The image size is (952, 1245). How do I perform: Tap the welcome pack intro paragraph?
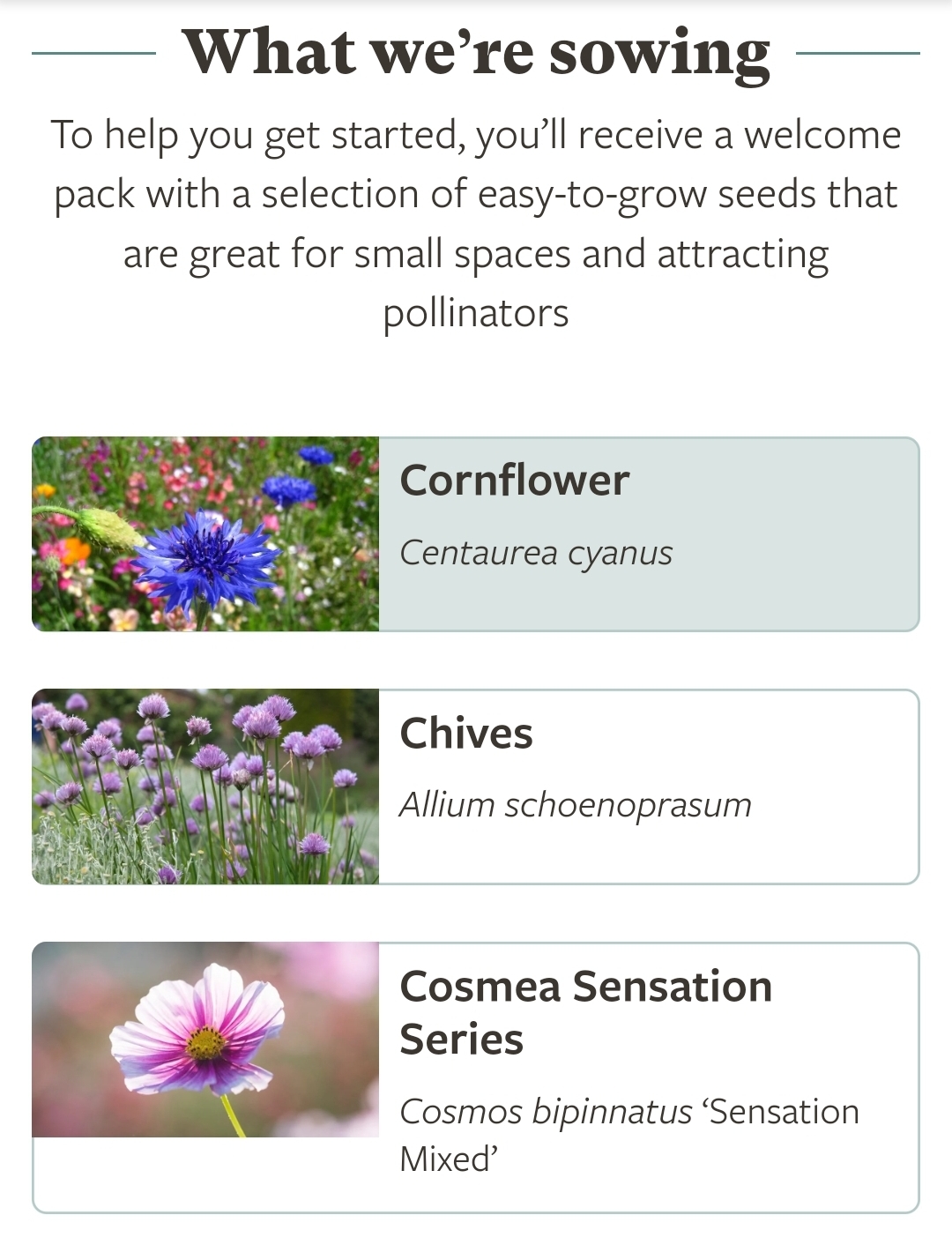tap(476, 224)
